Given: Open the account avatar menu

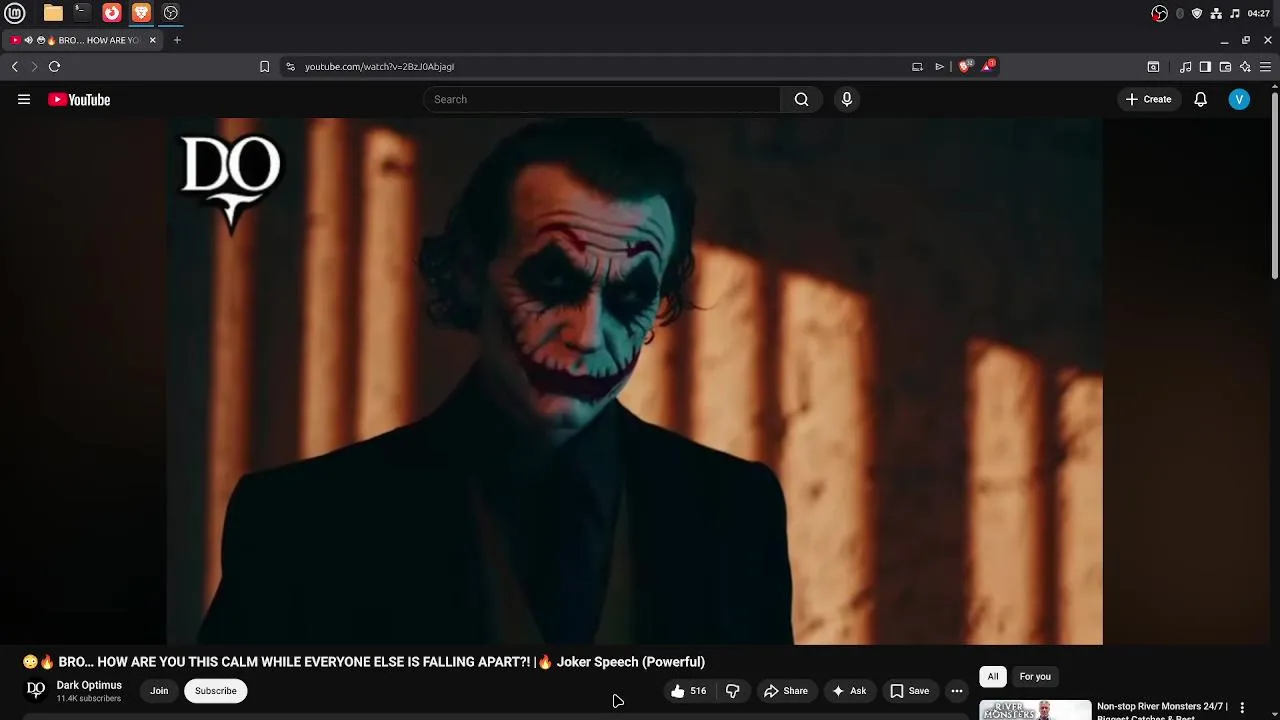Looking at the screenshot, I should click(x=1239, y=99).
